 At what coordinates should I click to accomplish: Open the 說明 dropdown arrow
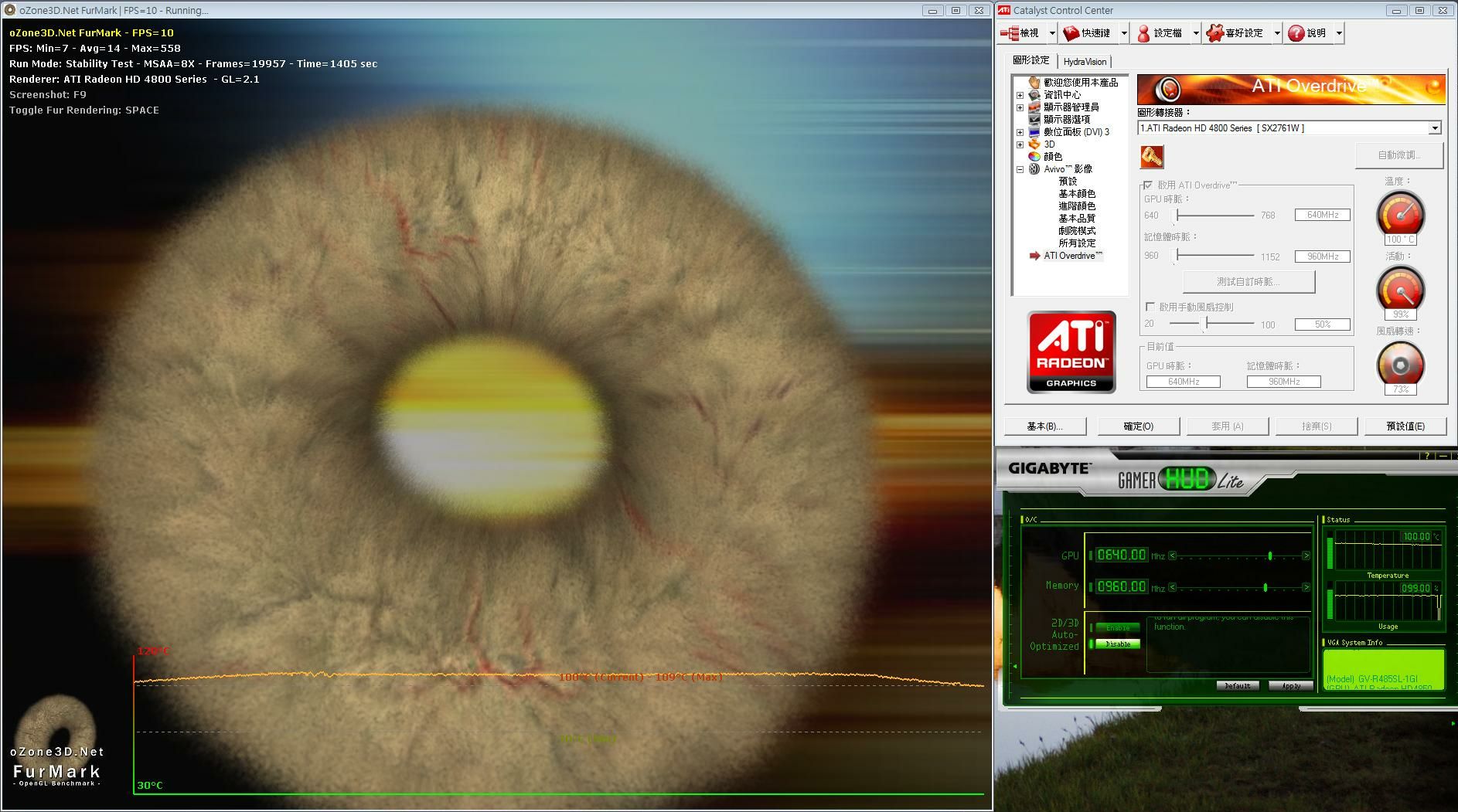(1339, 33)
